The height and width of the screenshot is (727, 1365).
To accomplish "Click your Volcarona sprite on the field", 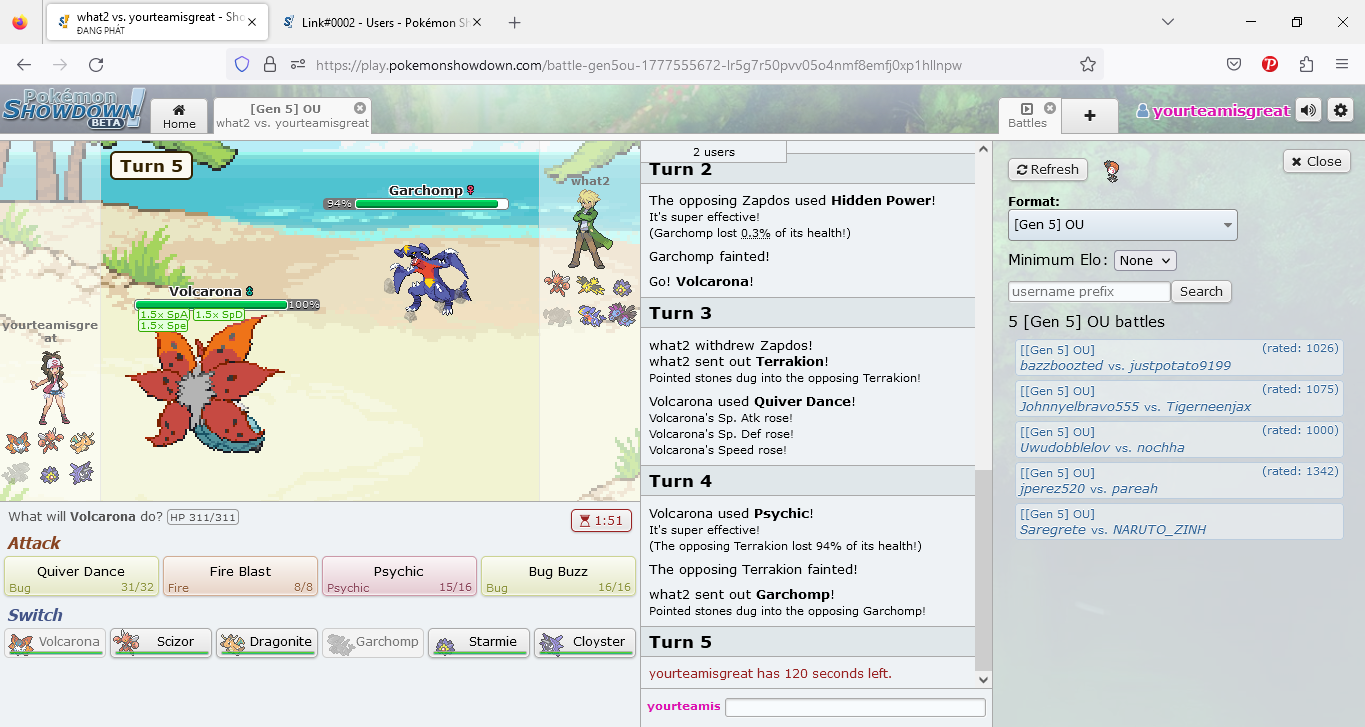I will [x=203, y=386].
